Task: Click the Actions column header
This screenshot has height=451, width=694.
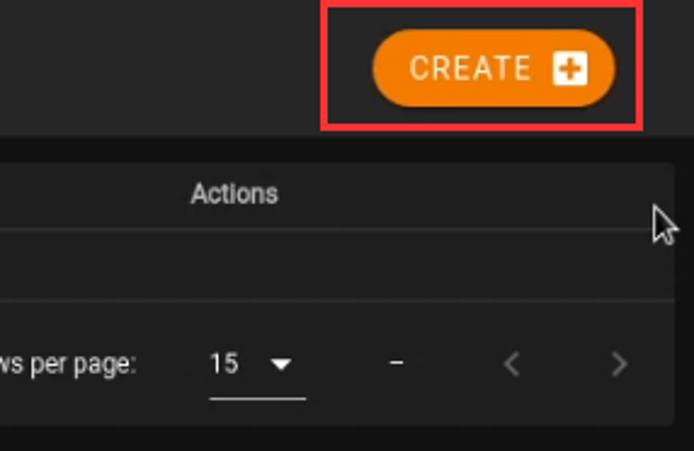Action: click(x=234, y=193)
